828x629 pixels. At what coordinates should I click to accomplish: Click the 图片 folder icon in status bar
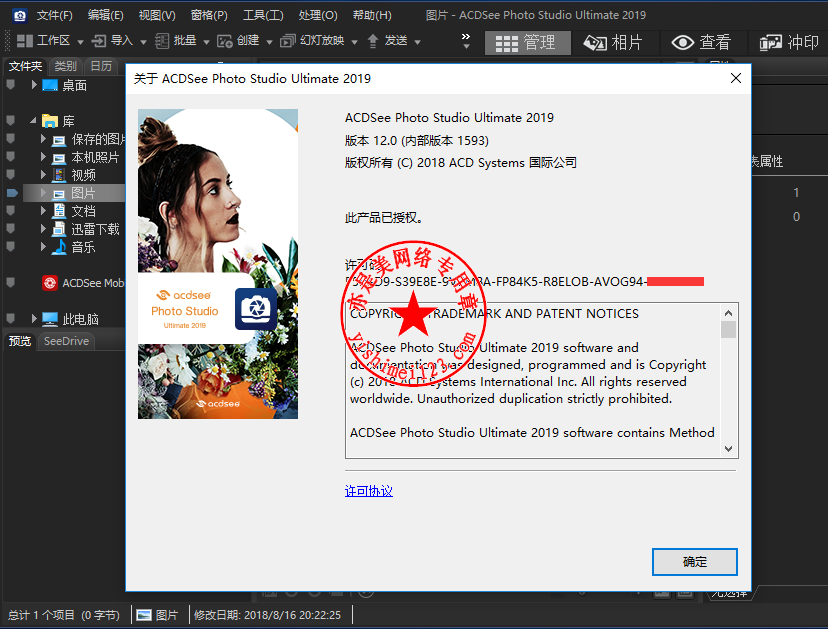pyautogui.click(x=144, y=615)
